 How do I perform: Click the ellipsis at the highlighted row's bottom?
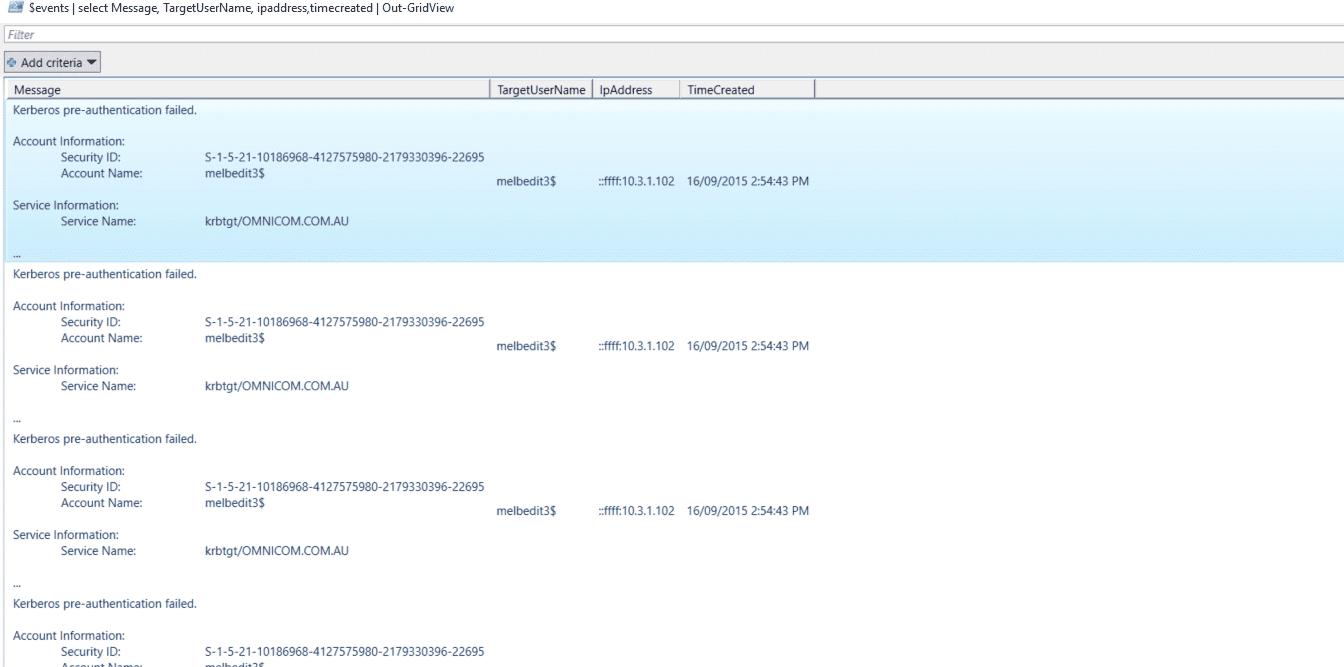15,253
